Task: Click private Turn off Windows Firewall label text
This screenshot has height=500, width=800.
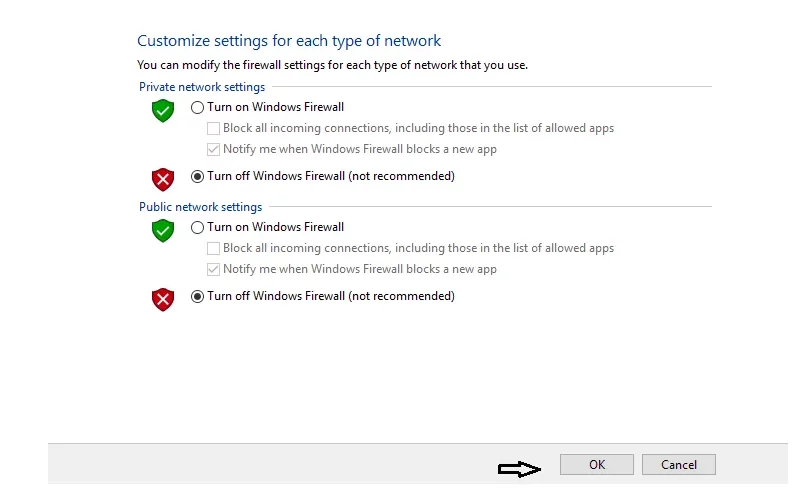Action: point(331,176)
